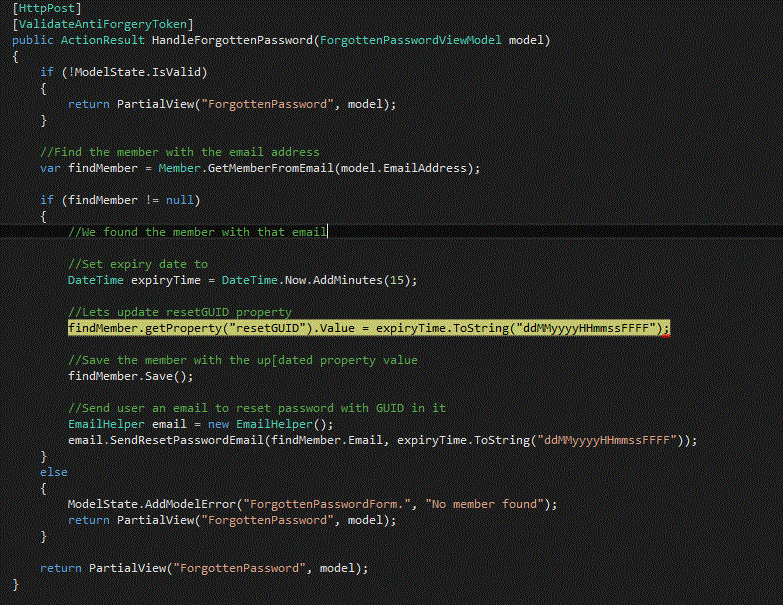The width and height of the screenshot is (783, 605).
Task: Click the GetMemberFromEmail method call
Action: [270, 168]
